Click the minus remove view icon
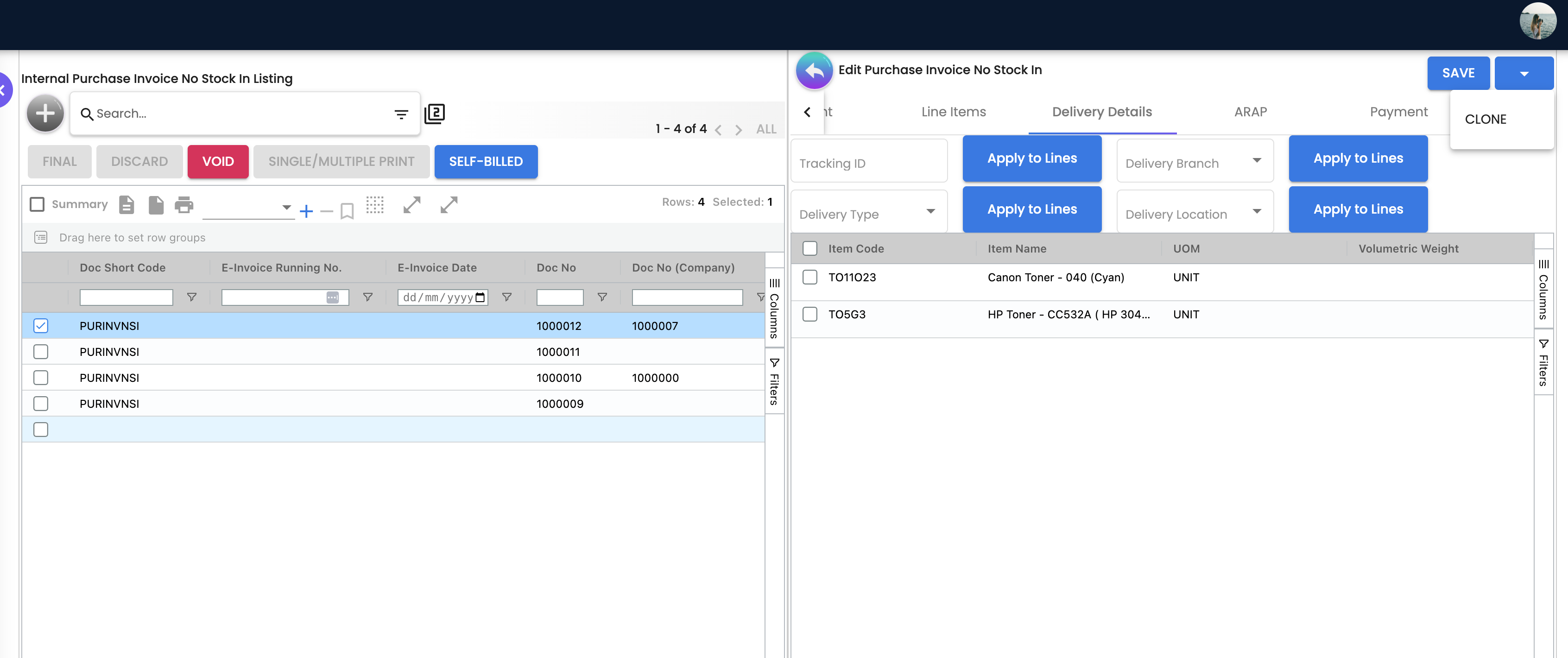The image size is (1568, 658). (327, 211)
